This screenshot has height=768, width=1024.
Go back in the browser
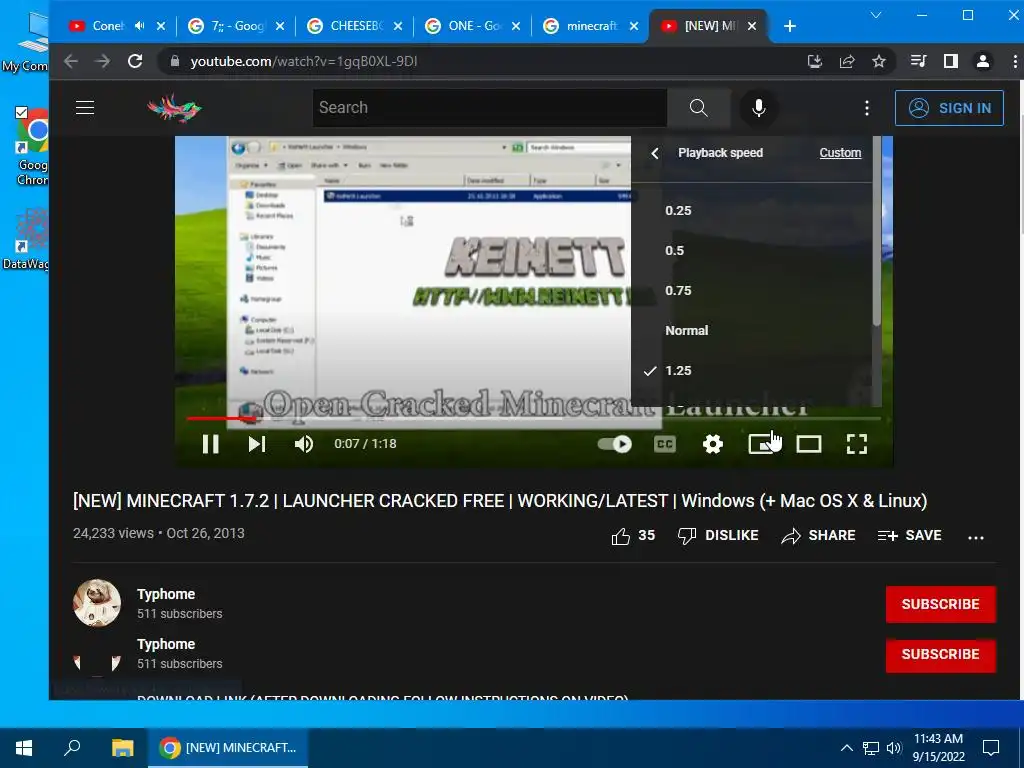pos(71,61)
